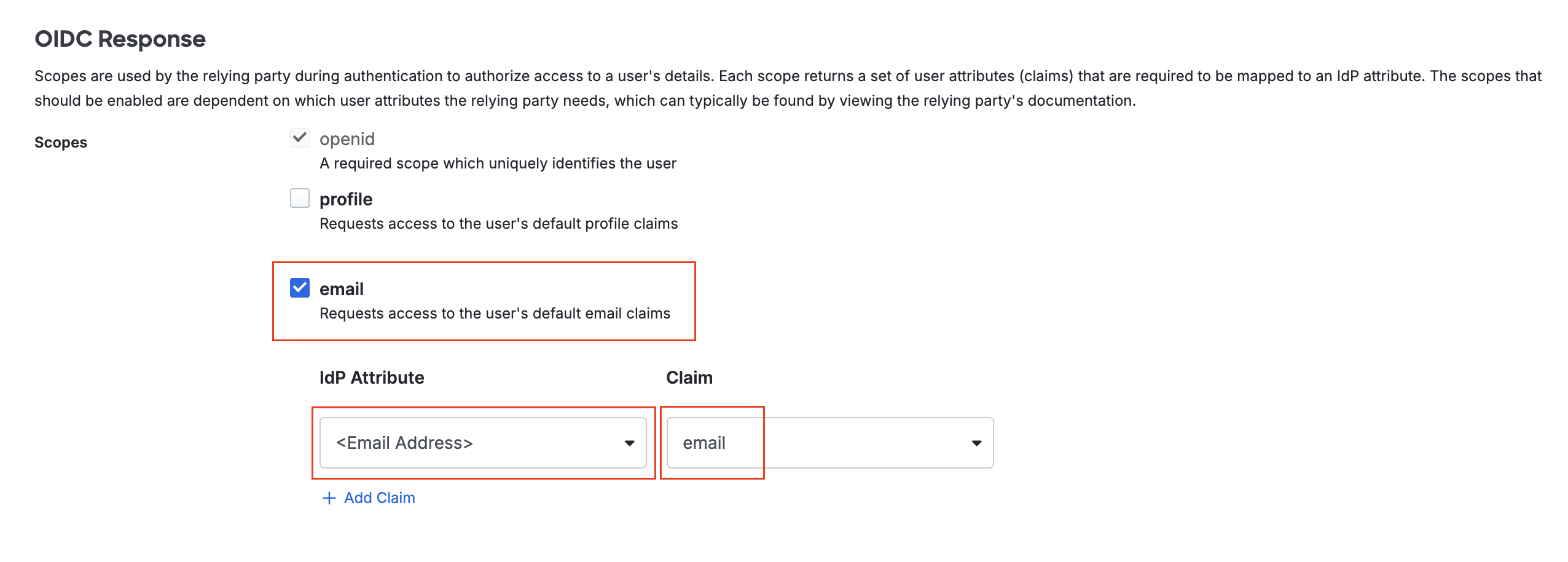Click the Add Claim link
This screenshot has width=1568, height=562.
(379, 498)
